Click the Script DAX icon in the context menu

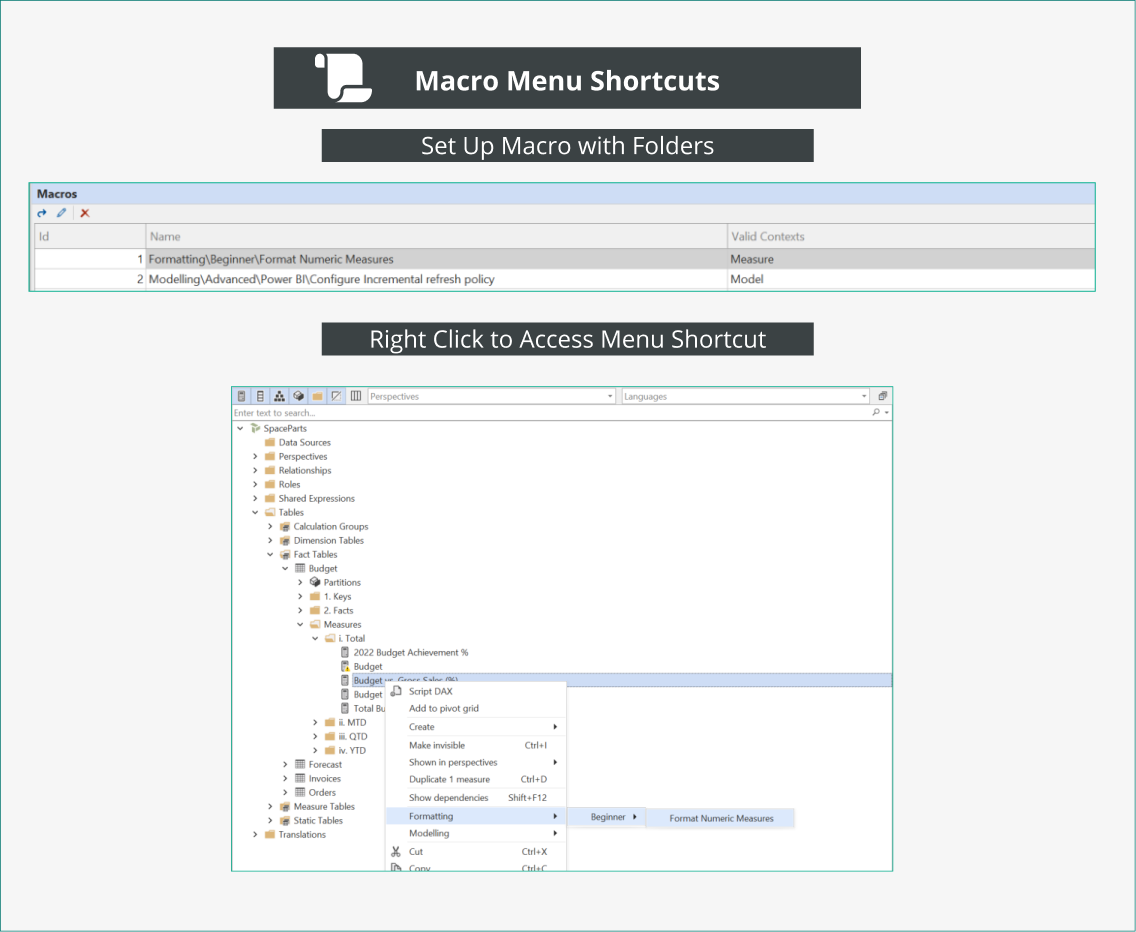pos(394,691)
